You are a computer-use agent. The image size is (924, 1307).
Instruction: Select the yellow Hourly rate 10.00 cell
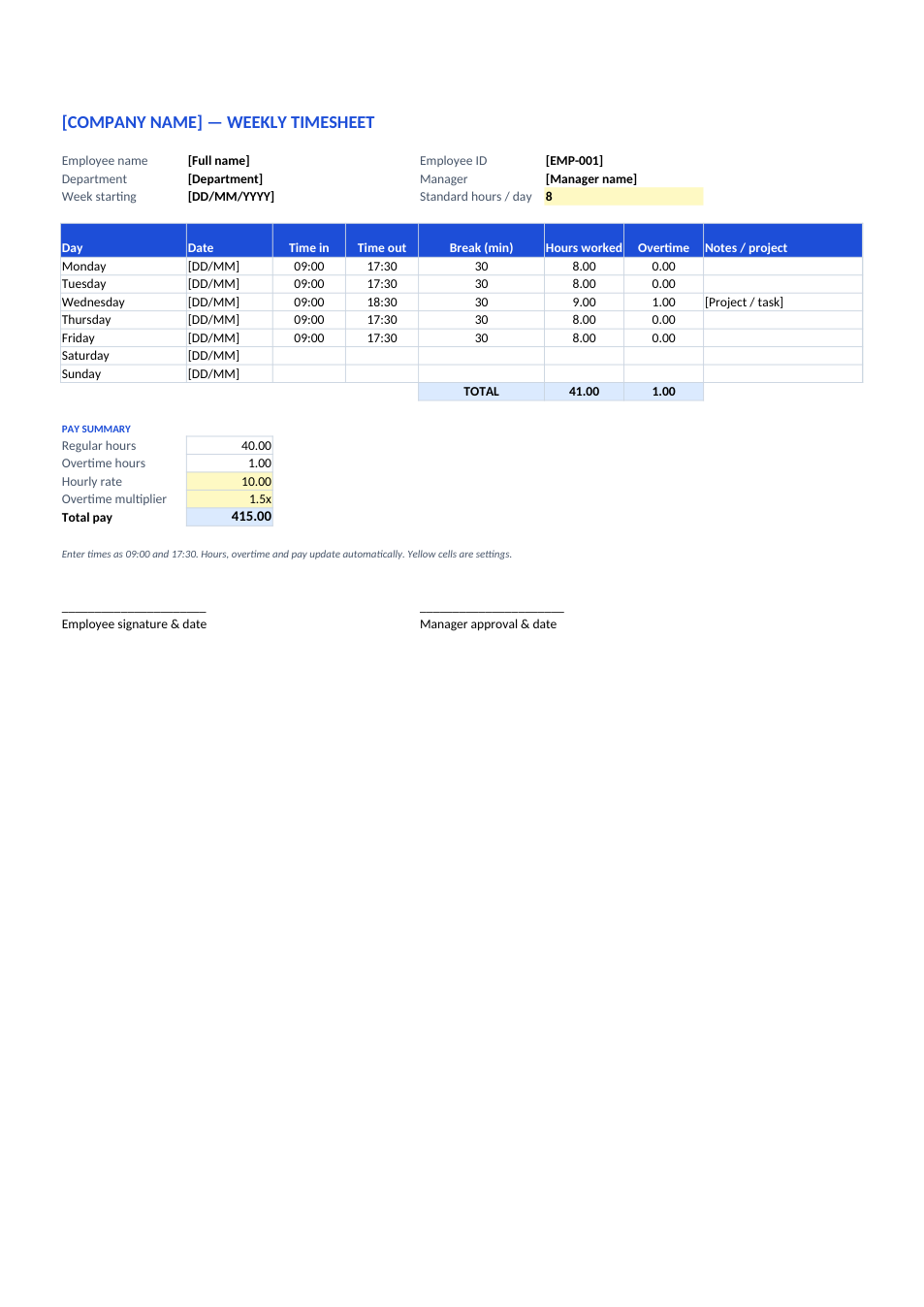229,482
